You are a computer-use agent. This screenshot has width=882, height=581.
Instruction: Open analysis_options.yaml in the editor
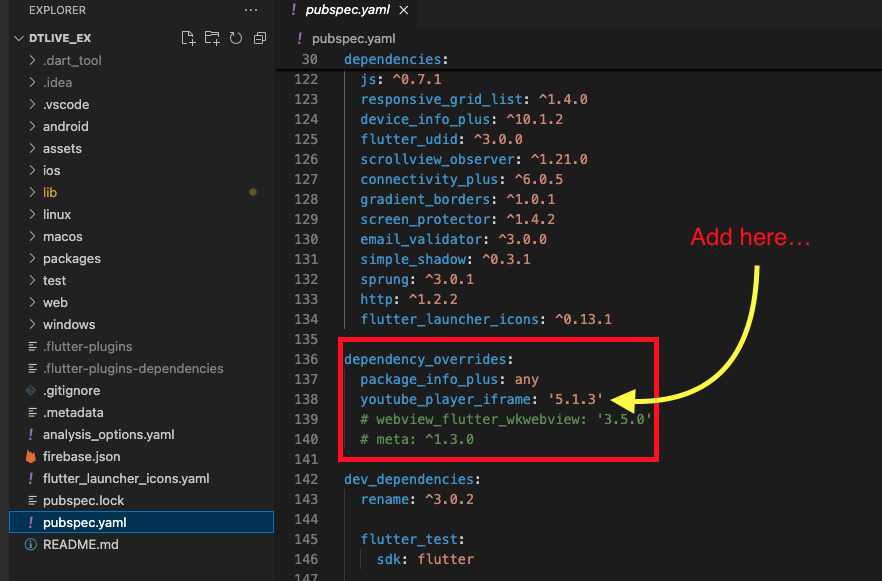point(109,434)
